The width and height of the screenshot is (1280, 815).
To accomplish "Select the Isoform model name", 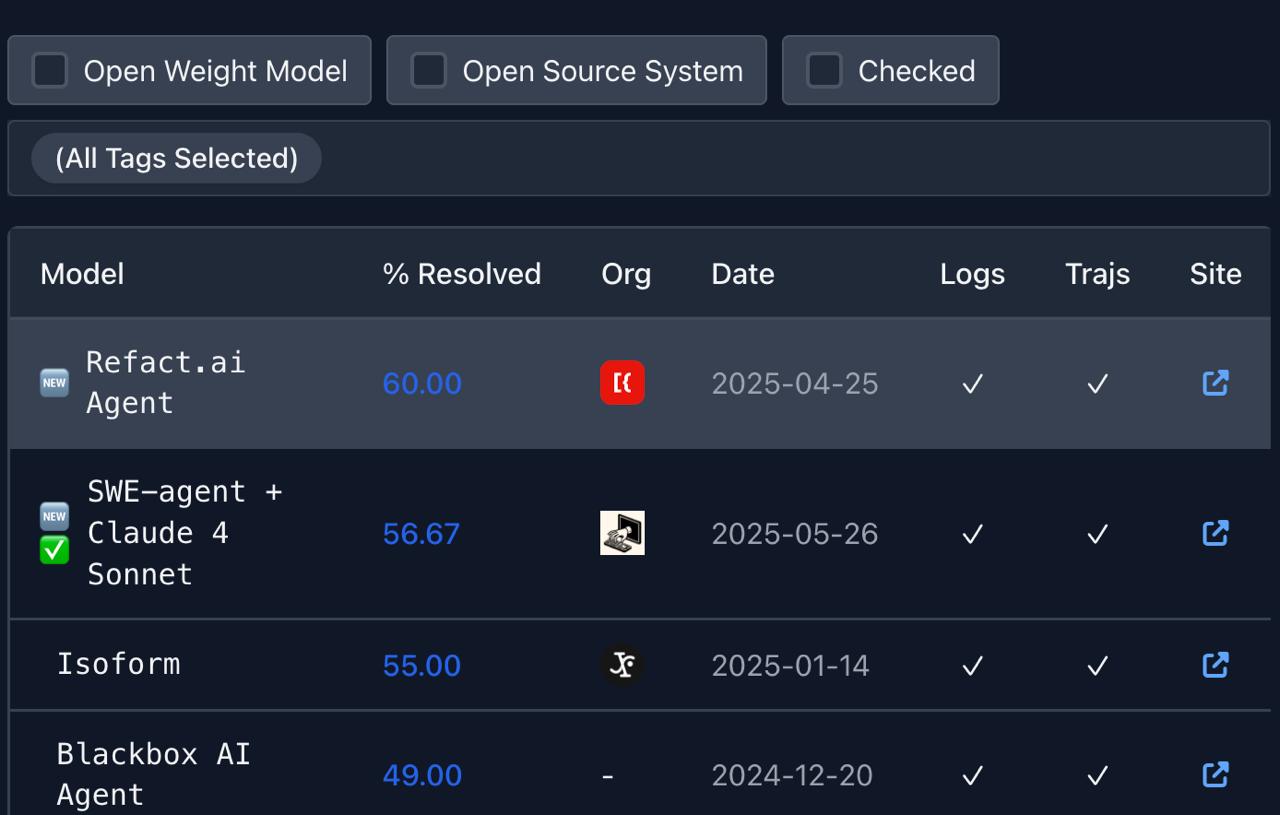I will 118,664.
